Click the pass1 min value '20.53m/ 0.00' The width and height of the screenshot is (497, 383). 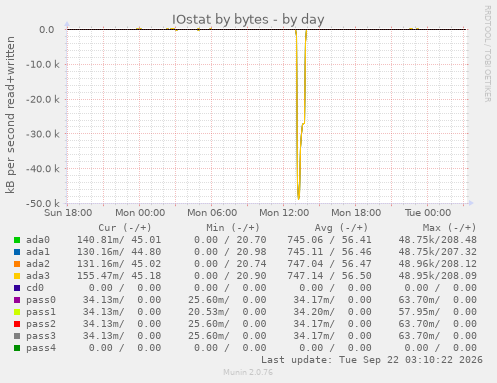pos(227,312)
